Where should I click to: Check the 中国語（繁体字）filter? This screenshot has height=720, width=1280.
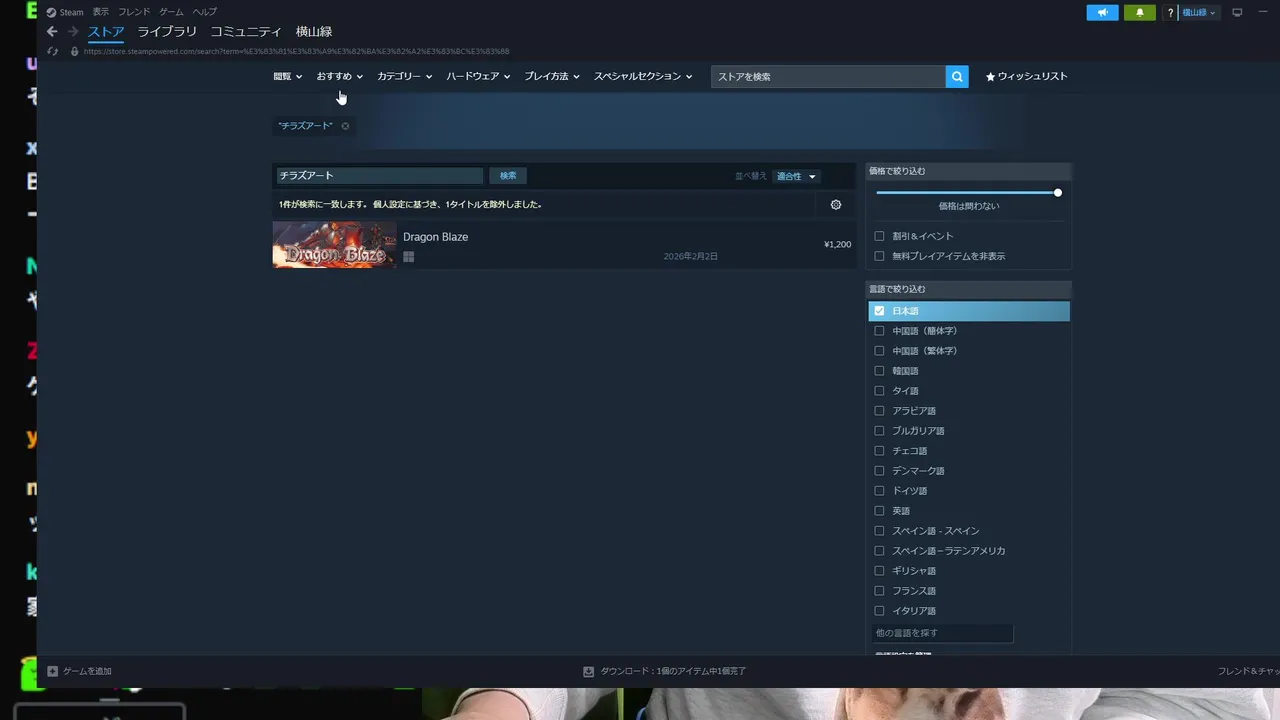click(x=879, y=351)
